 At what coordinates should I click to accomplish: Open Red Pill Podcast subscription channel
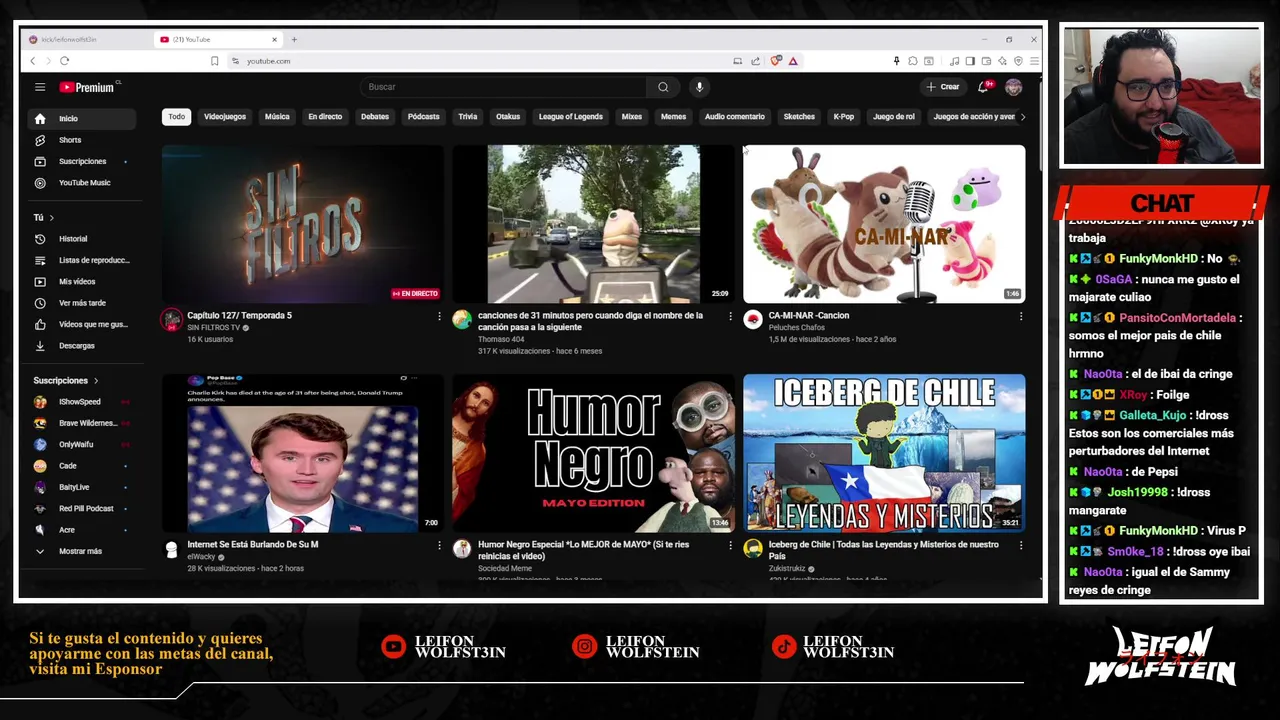pos(84,509)
